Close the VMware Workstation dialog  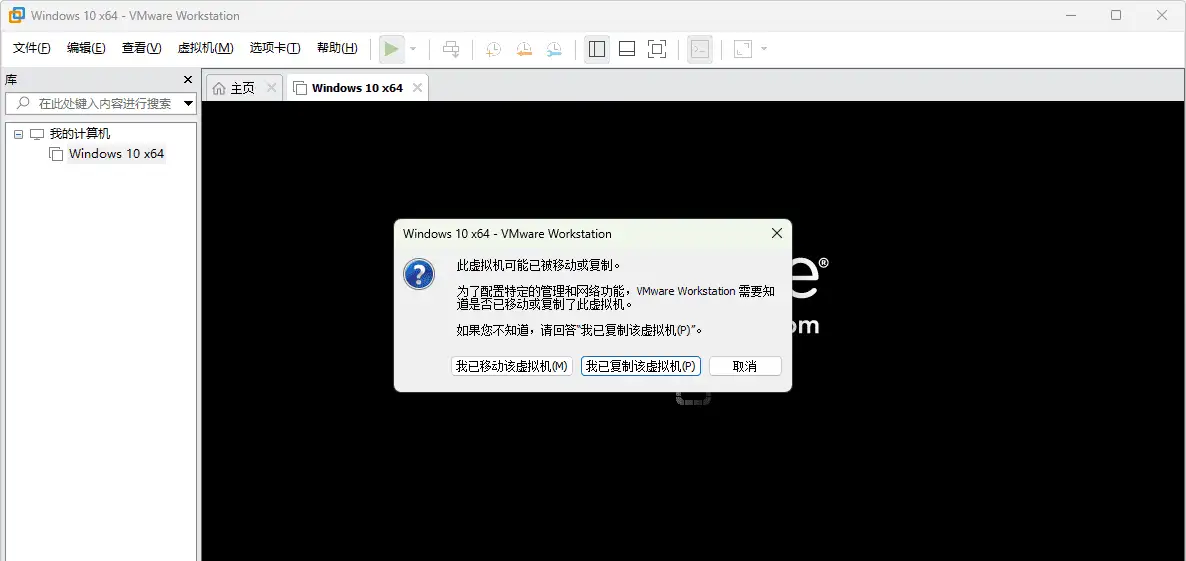(776, 234)
